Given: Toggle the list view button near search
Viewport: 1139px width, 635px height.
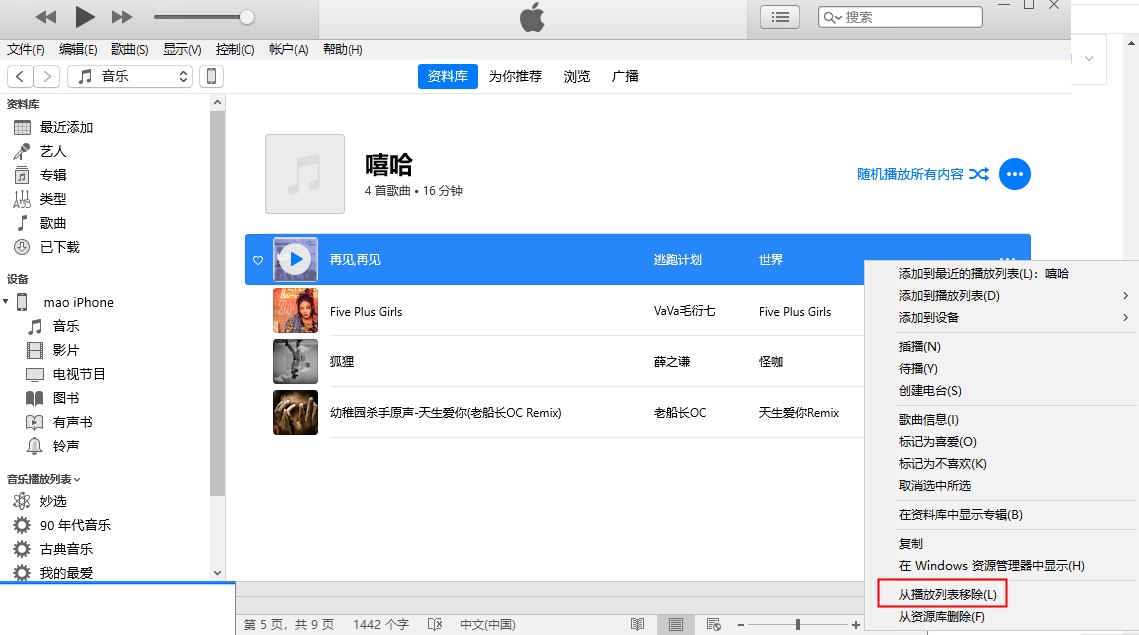Looking at the screenshot, I should pyautogui.click(x=780, y=17).
